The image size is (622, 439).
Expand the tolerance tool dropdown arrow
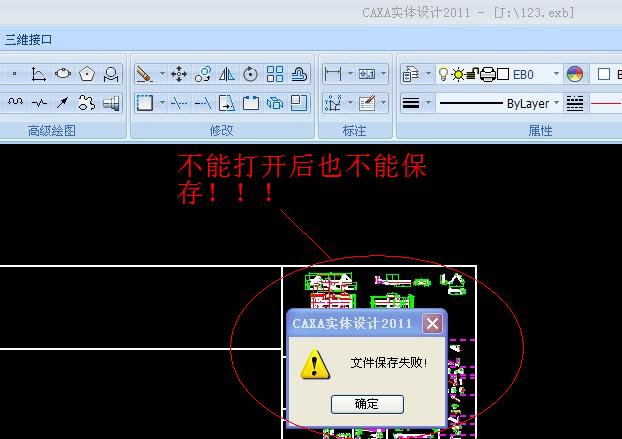point(383,73)
